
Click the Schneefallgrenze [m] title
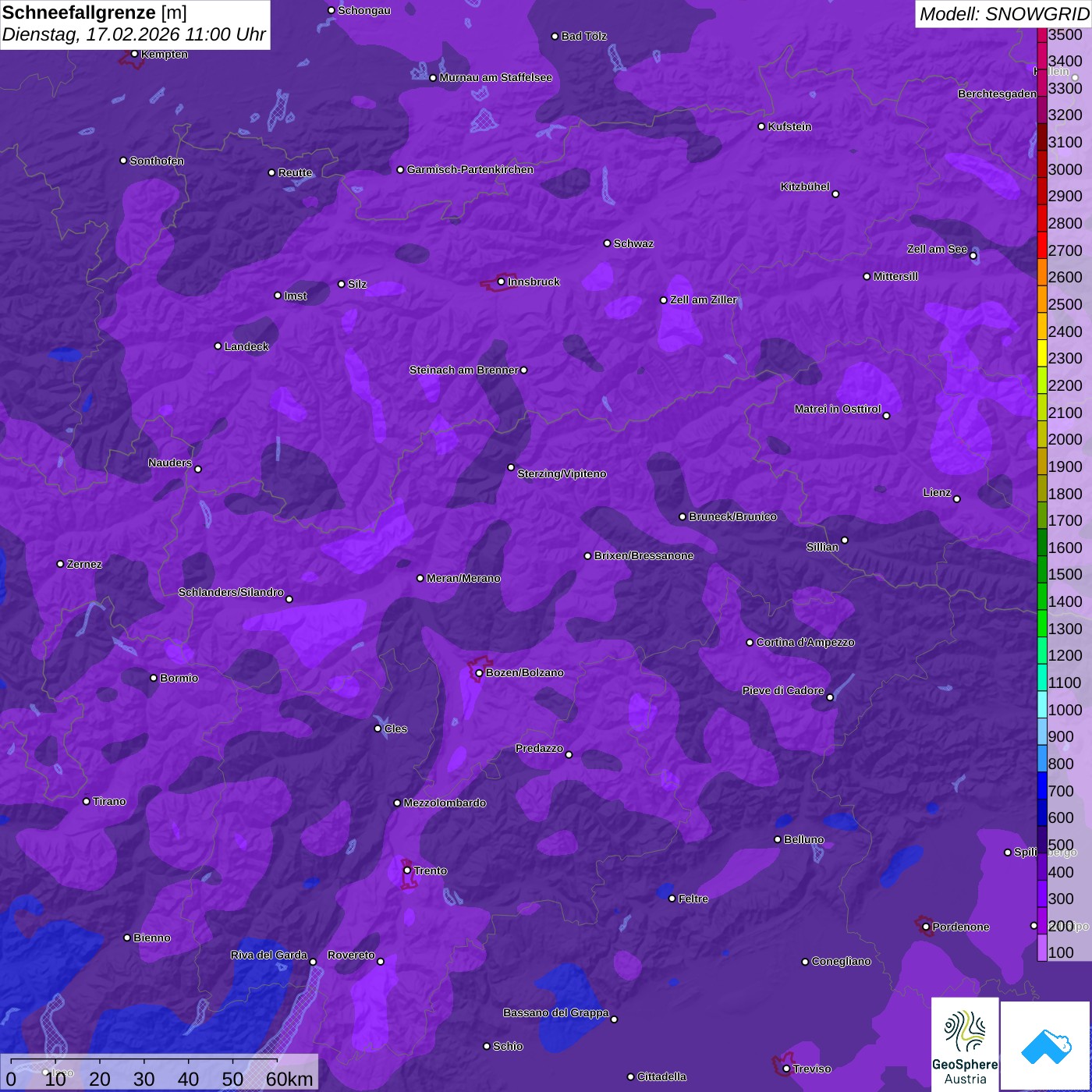(94, 12)
